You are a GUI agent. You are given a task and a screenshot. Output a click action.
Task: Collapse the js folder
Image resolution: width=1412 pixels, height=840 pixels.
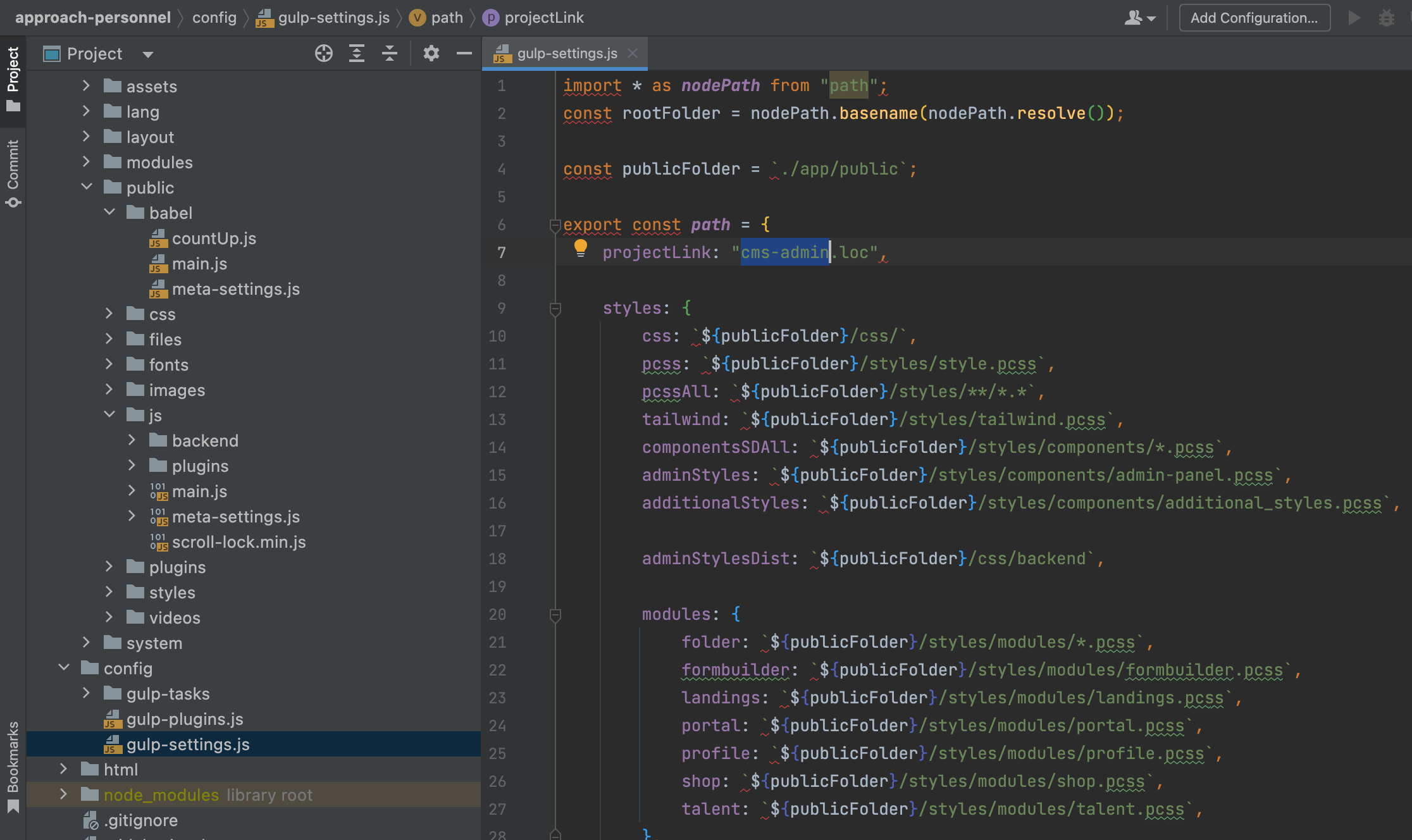pyautogui.click(x=109, y=415)
